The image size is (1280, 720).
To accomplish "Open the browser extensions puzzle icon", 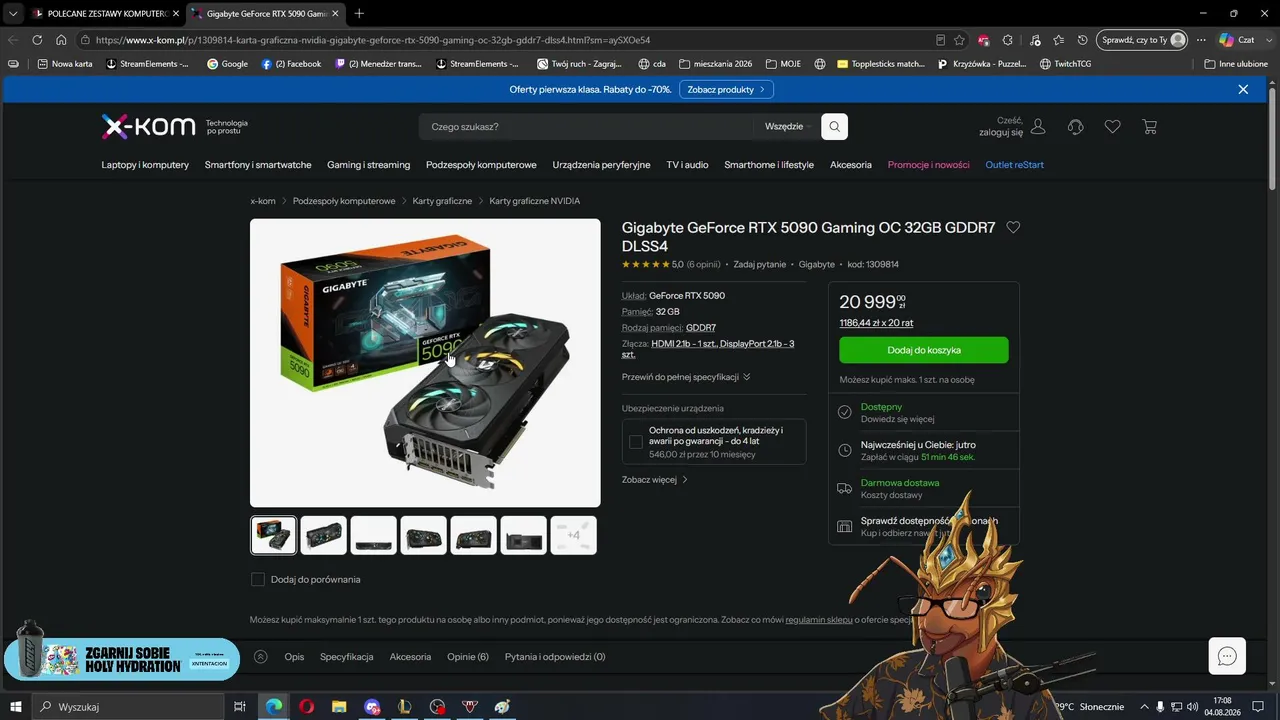I will pyautogui.click(x=1008, y=40).
